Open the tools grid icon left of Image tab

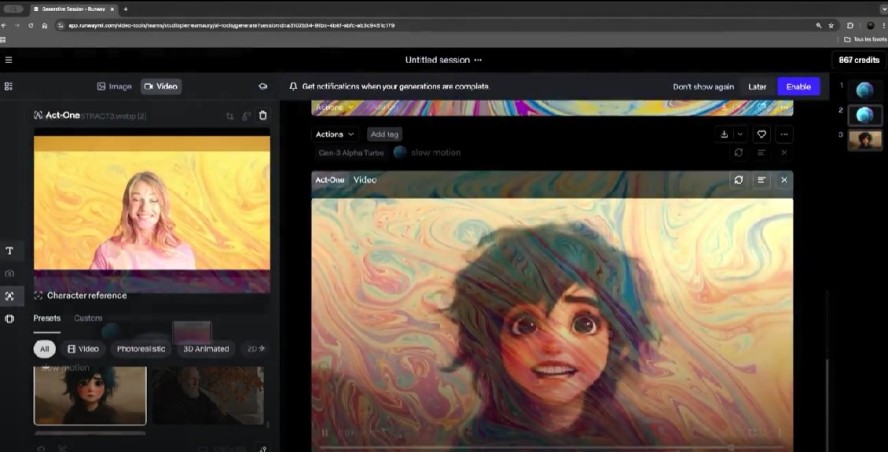(x=8, y=86)
